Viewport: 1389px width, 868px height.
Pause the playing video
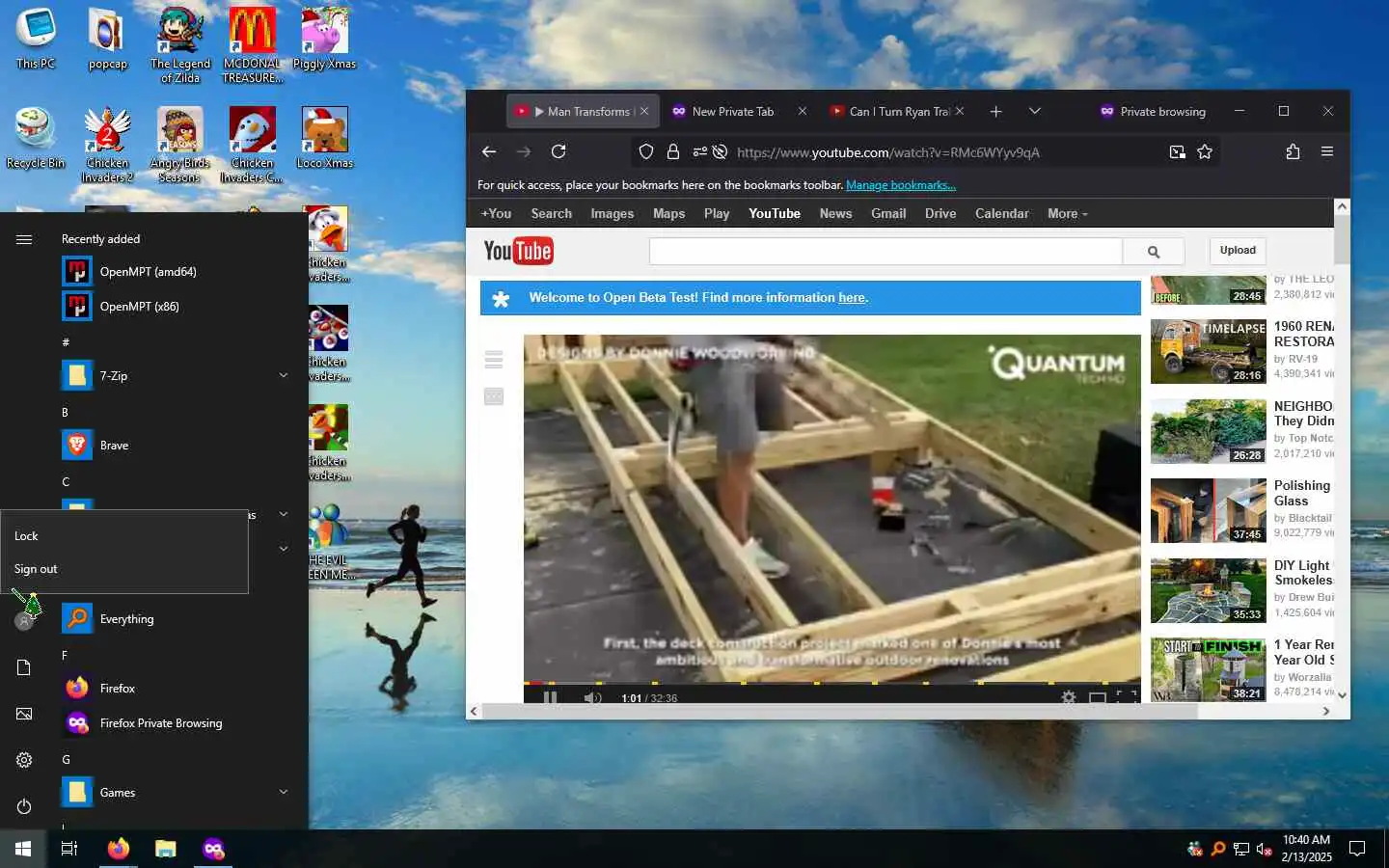click(x=550, y=697)
